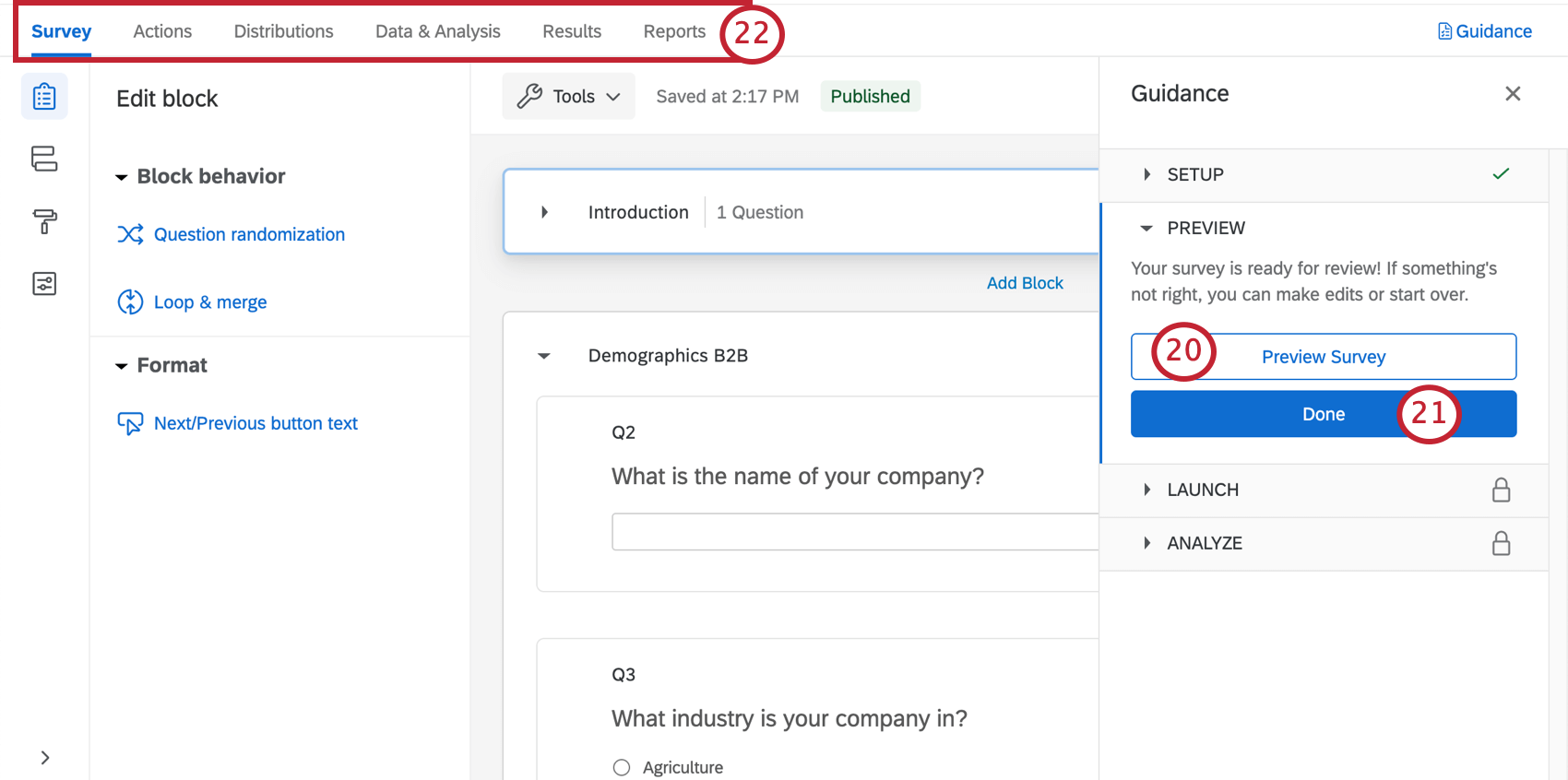1568x780 pixels.
Task: Expand the Introduction block
Action: click(544, 212)
